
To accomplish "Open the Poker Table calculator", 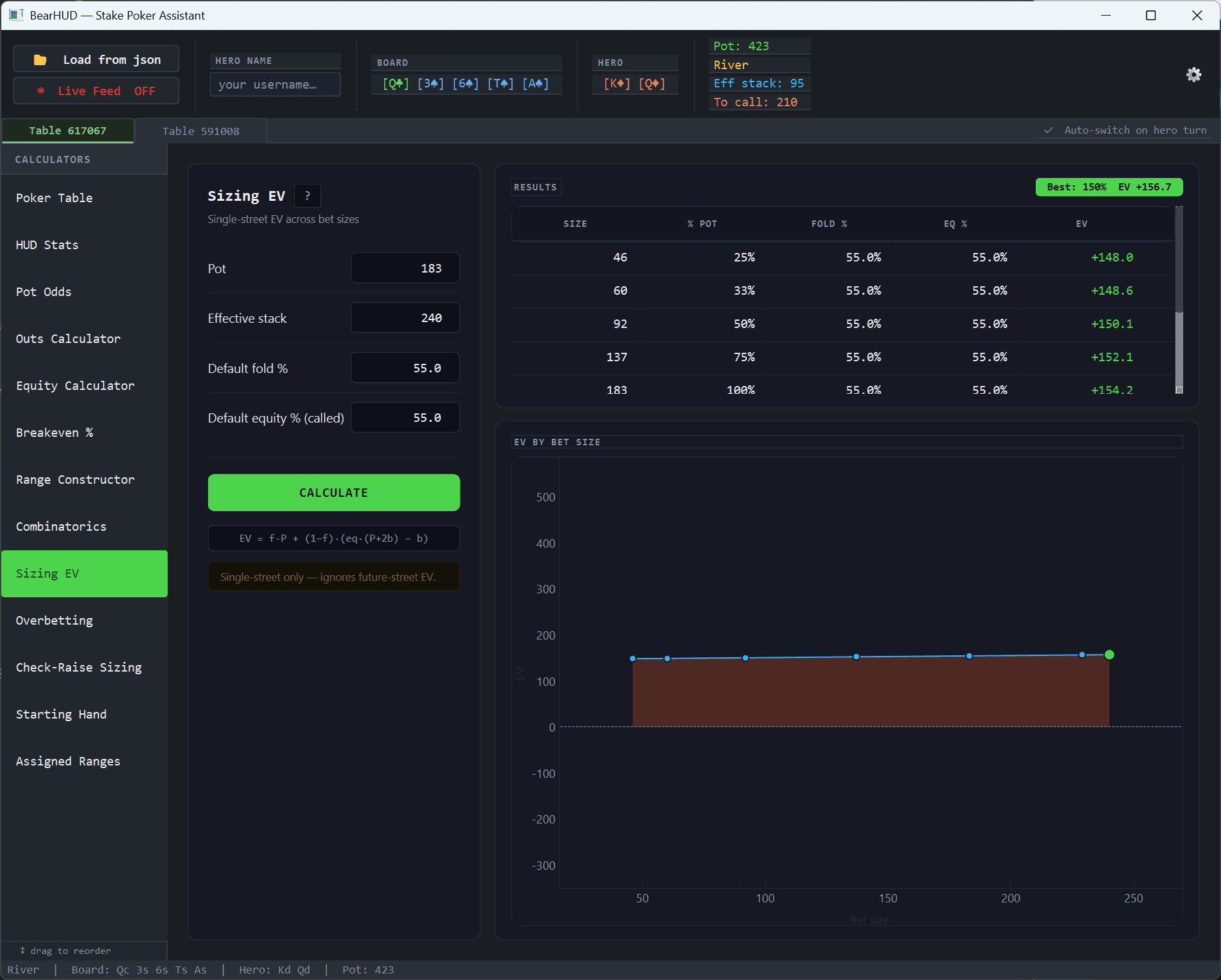I will (x=84, y=198).
